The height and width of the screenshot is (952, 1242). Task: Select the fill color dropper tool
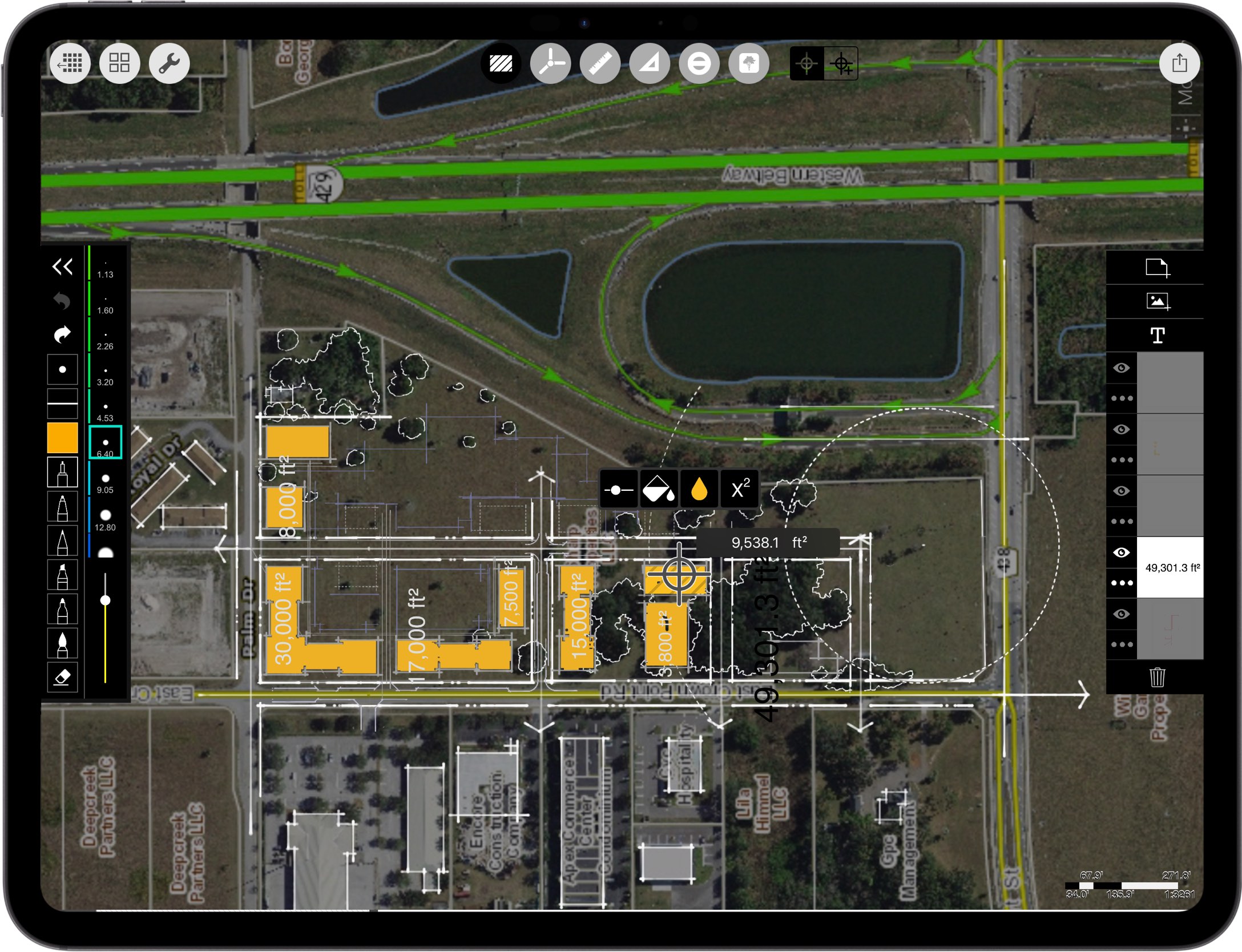pos(699,492)
